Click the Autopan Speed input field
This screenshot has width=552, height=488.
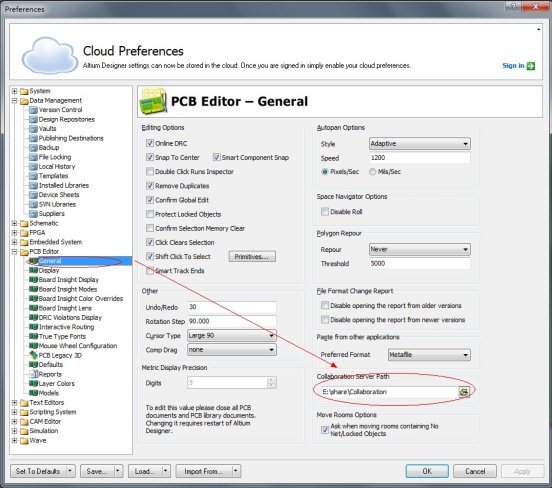pyautogui.click(x=420, y=158)
